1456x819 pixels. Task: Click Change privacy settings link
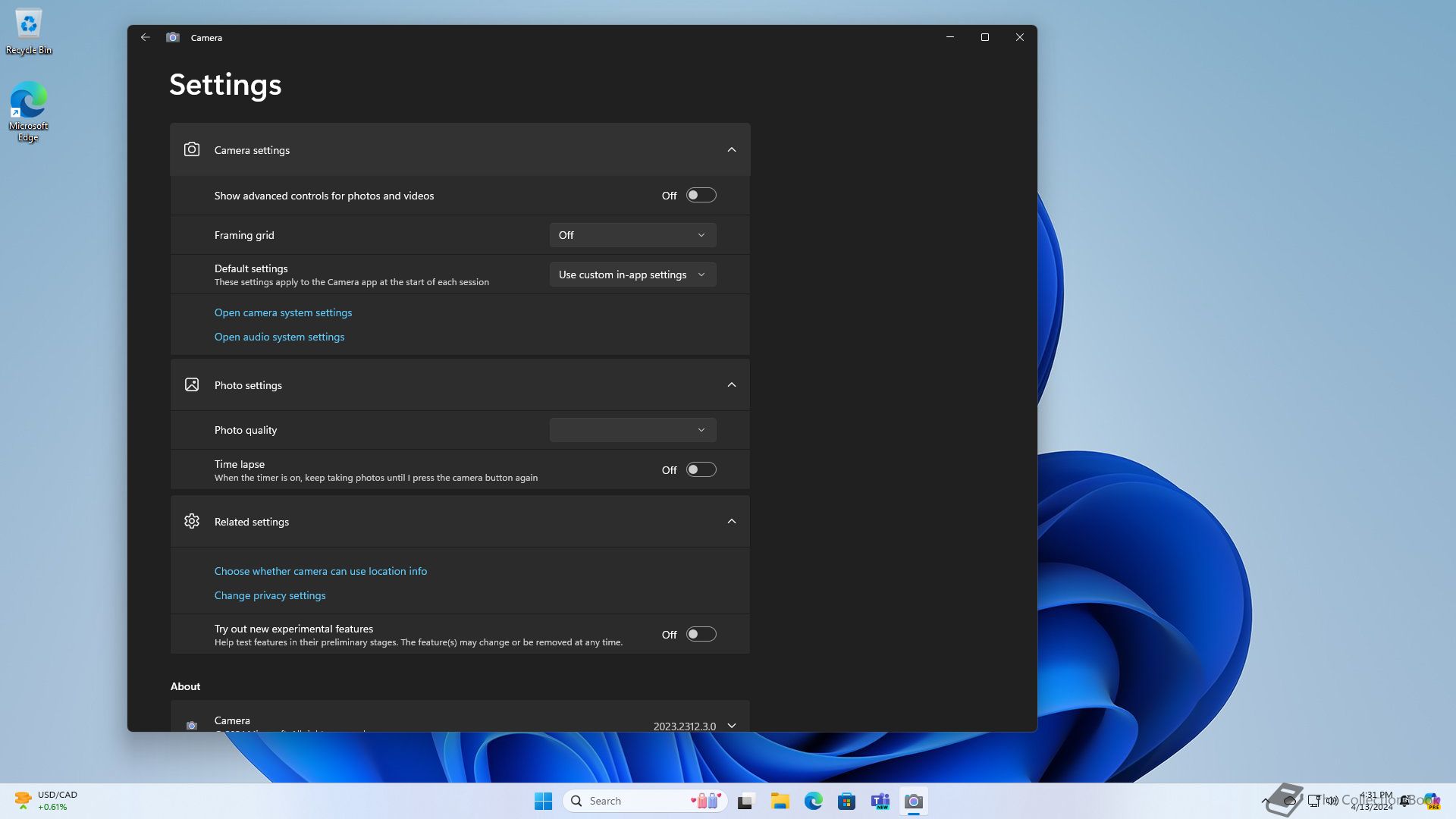click(x=270, y=595)
